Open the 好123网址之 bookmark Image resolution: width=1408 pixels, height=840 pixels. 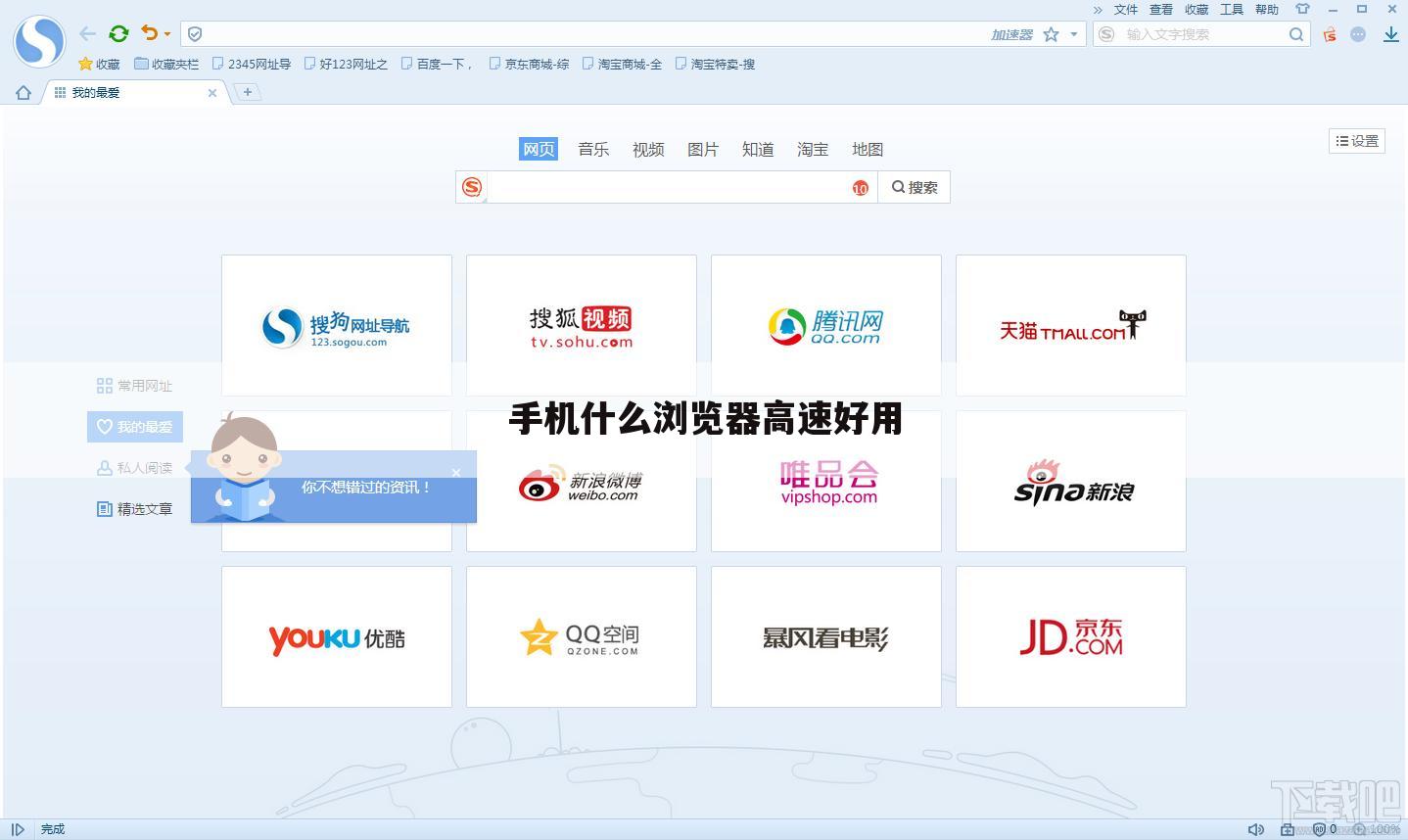pyautogui.click(x=346, y=64)
